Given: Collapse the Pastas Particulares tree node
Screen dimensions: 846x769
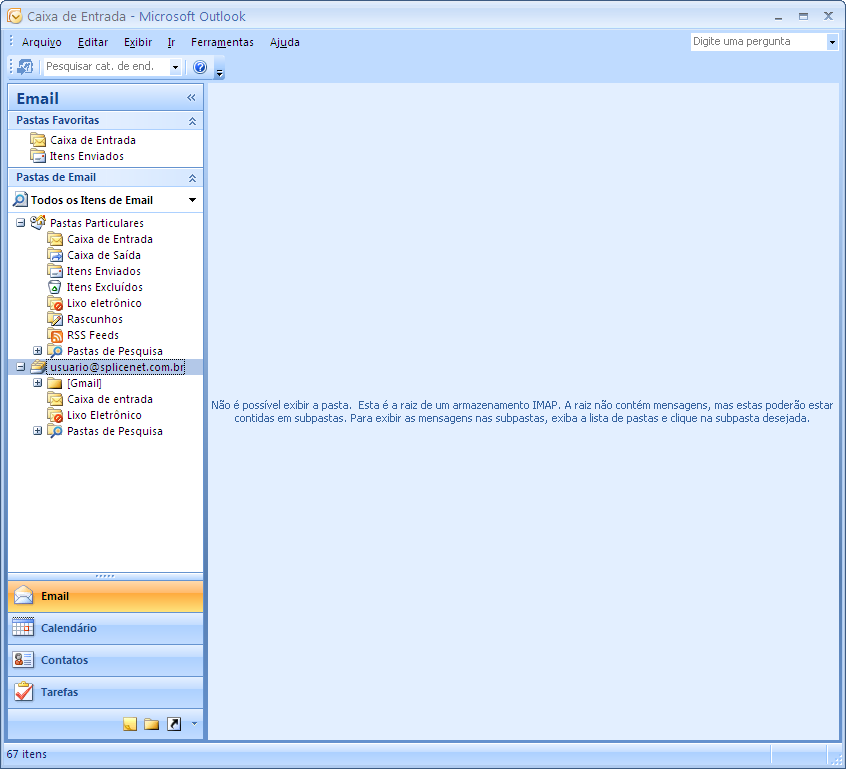Looking at the screenshot, I should pos(21,222).
